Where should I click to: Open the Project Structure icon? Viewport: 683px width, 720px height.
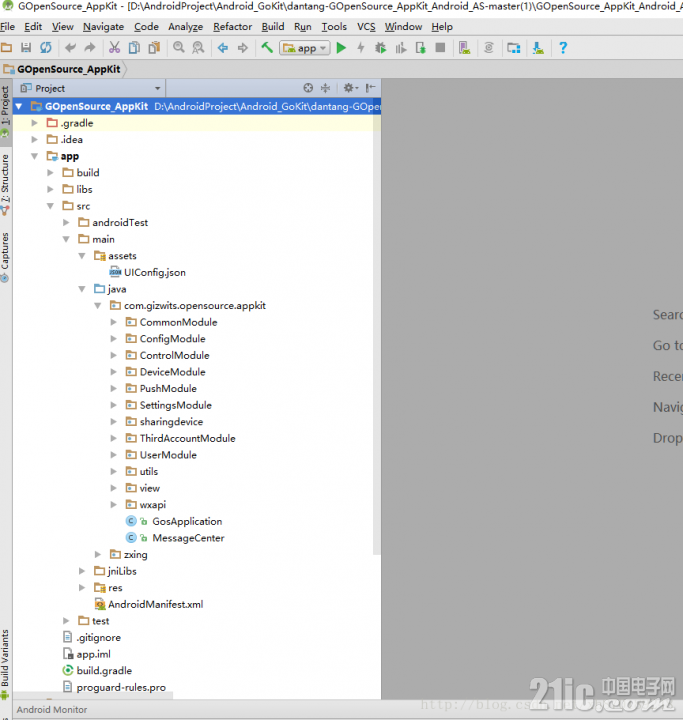(514, 48)
